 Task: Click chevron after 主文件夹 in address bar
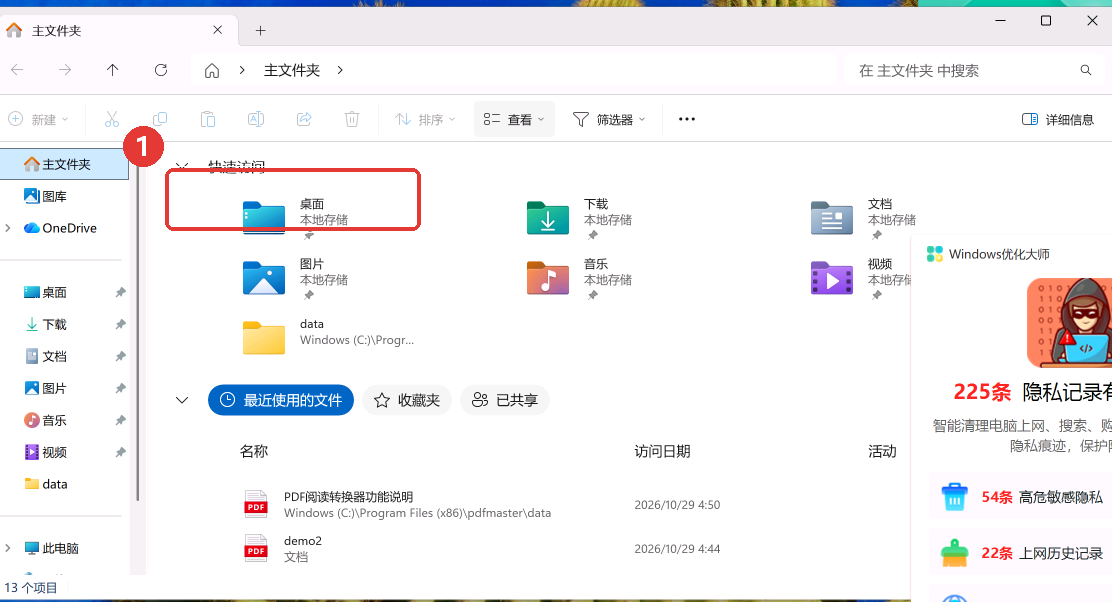point(340,70)
